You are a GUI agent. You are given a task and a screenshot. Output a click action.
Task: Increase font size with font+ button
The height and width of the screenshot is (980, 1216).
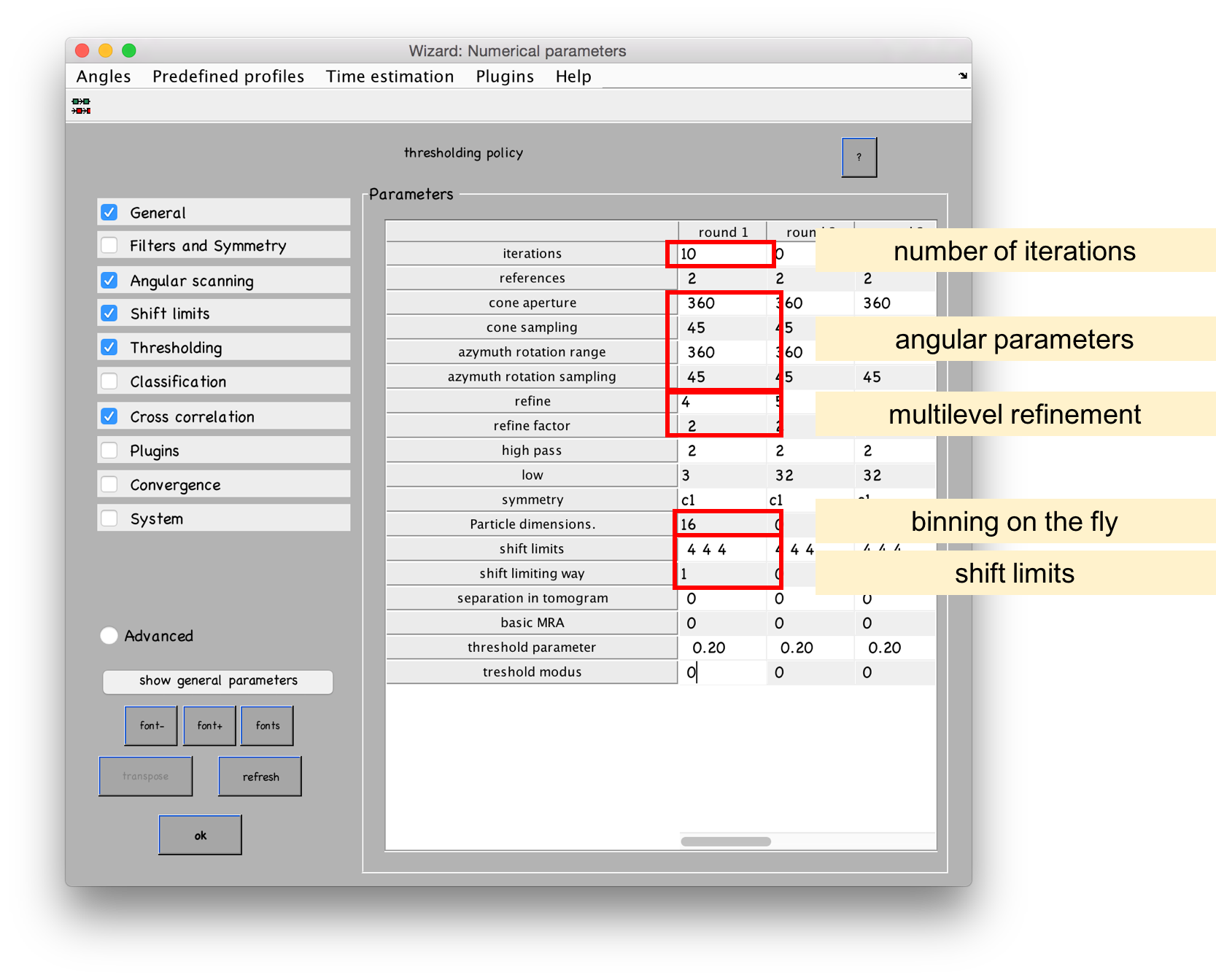(209, 726)
